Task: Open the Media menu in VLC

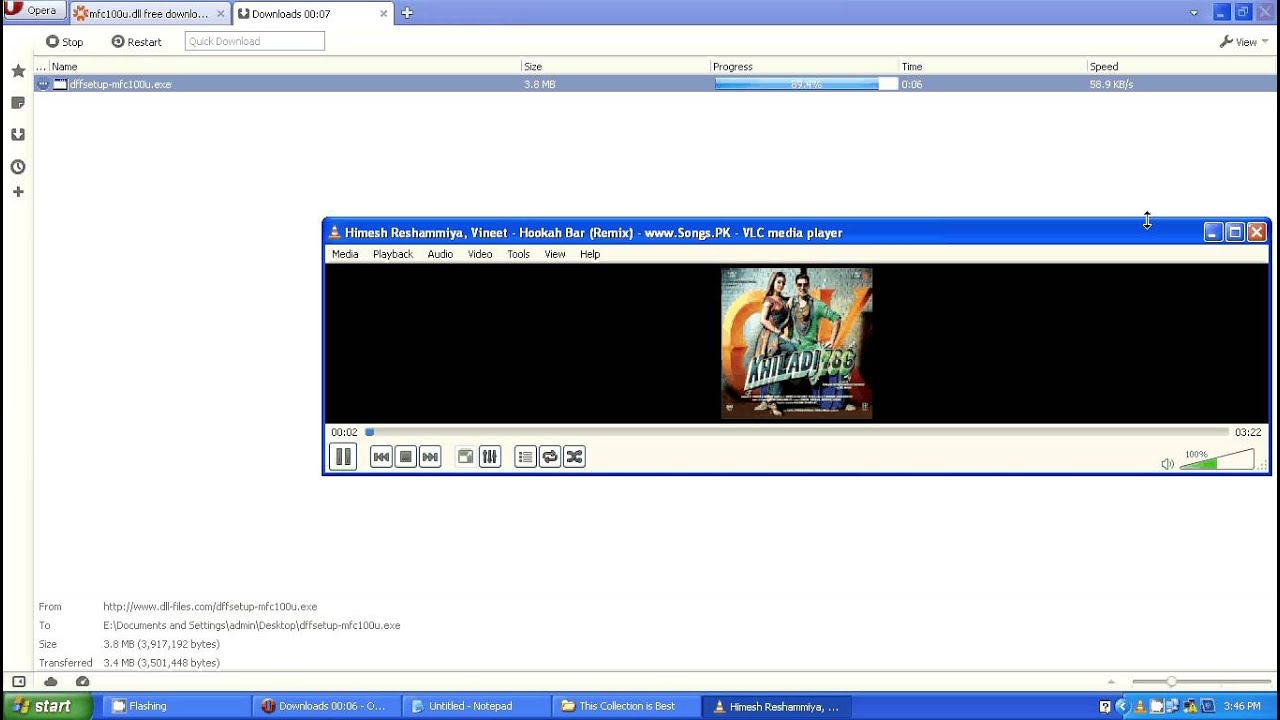Action: pos(345,254)
